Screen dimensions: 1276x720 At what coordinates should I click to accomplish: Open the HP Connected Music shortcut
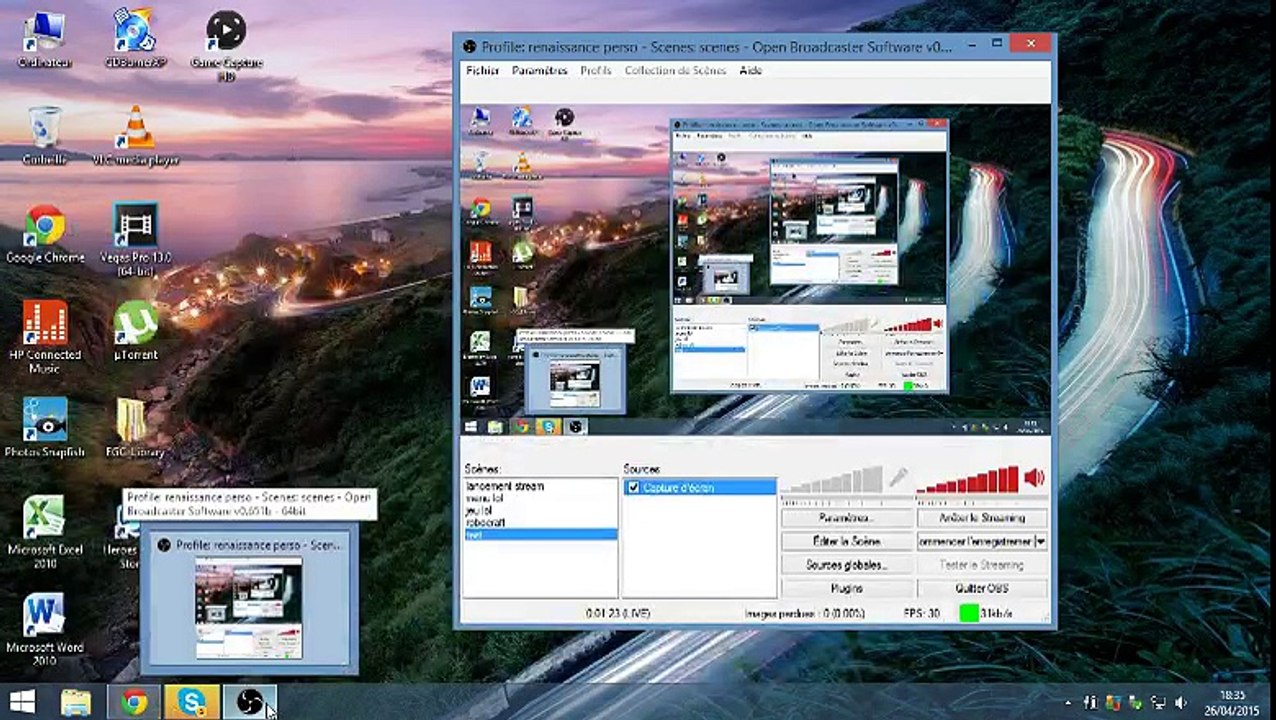pyautogui.click(x=44, y=337)
